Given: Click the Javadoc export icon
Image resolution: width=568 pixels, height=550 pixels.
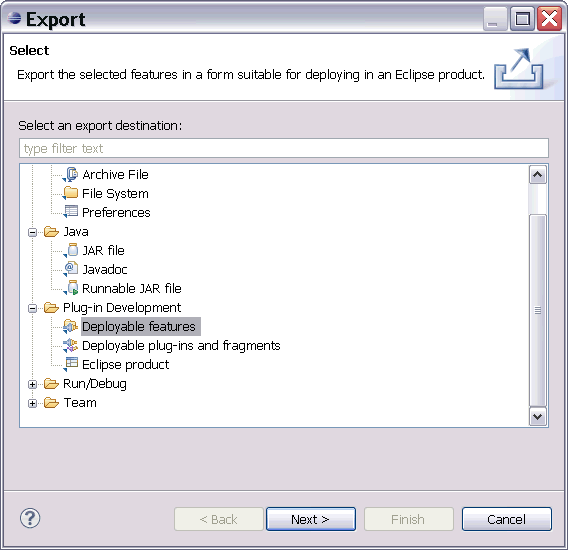Looking at the screenshot, I should [x=71, y=269].
